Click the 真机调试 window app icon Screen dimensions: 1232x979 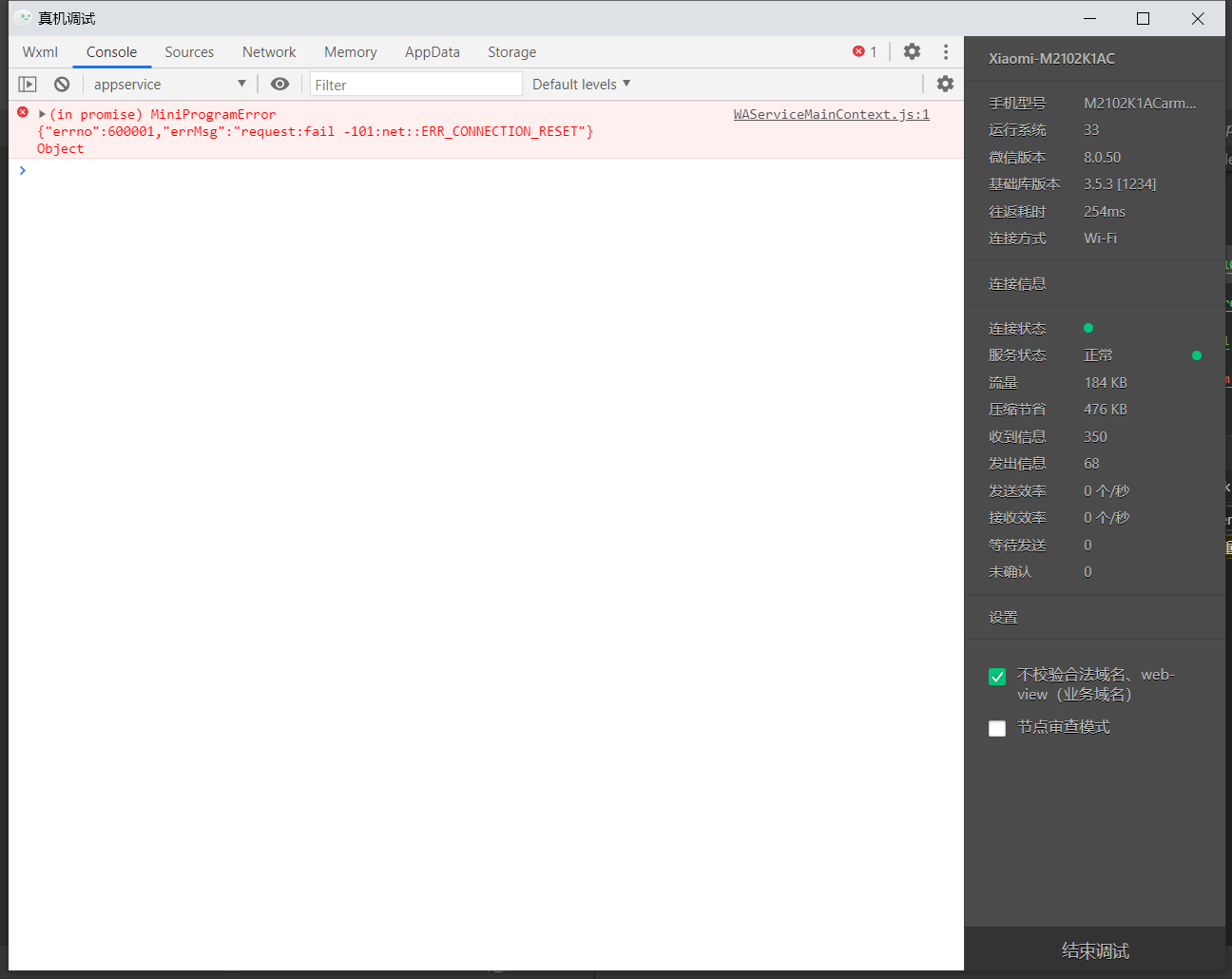(24, 18)
